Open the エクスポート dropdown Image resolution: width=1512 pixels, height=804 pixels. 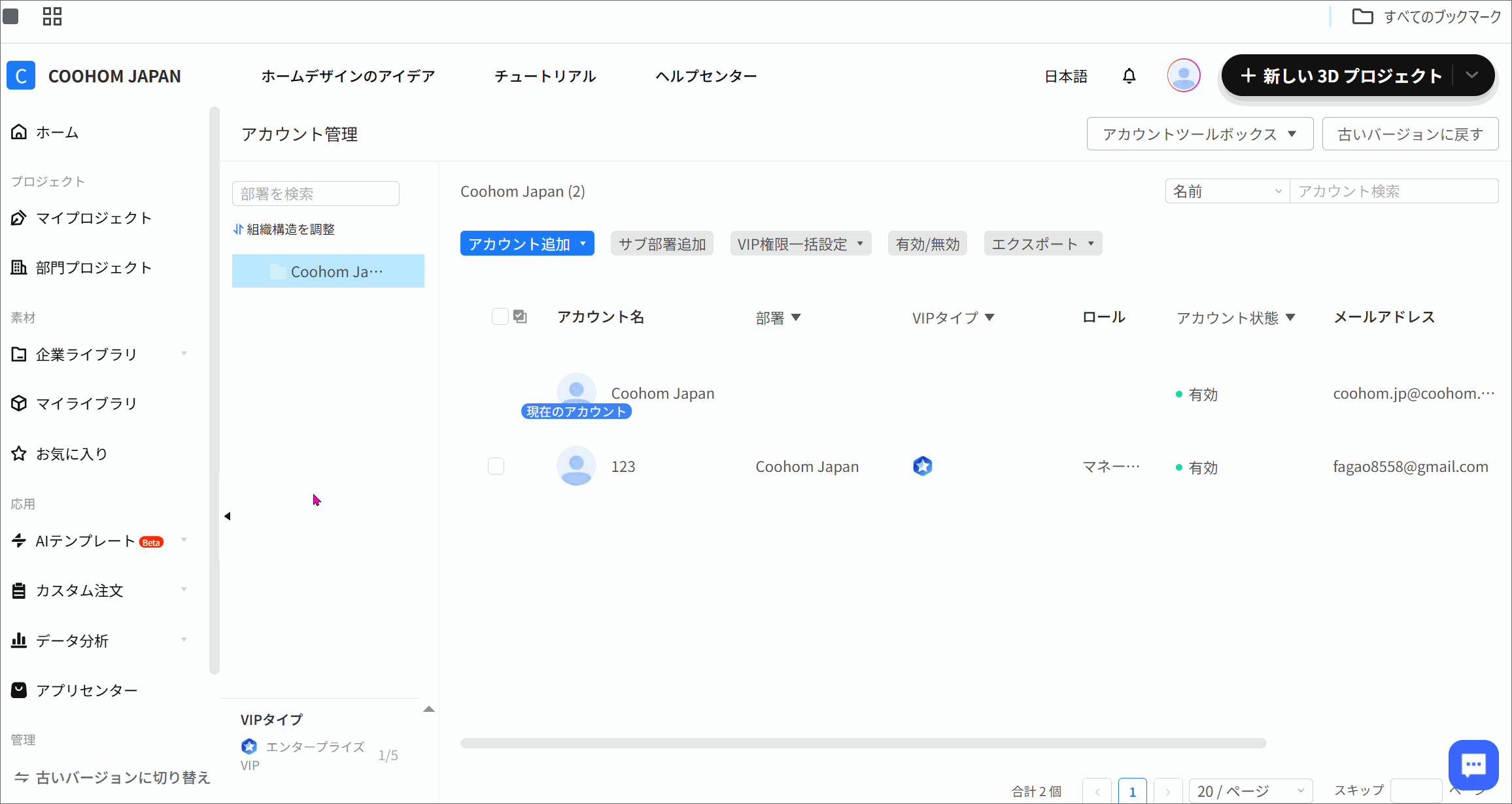point(1043,244)
